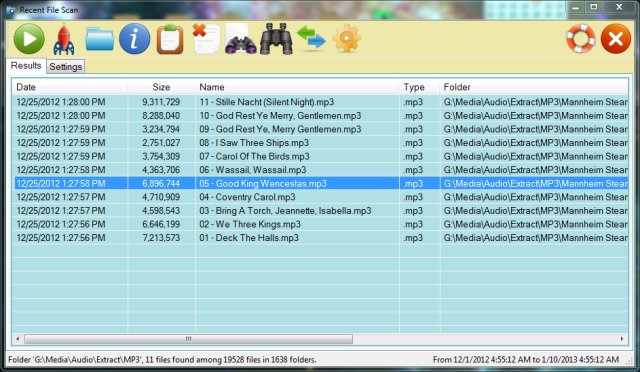Click the red rocket icon
640x372 pixels.
64,39
